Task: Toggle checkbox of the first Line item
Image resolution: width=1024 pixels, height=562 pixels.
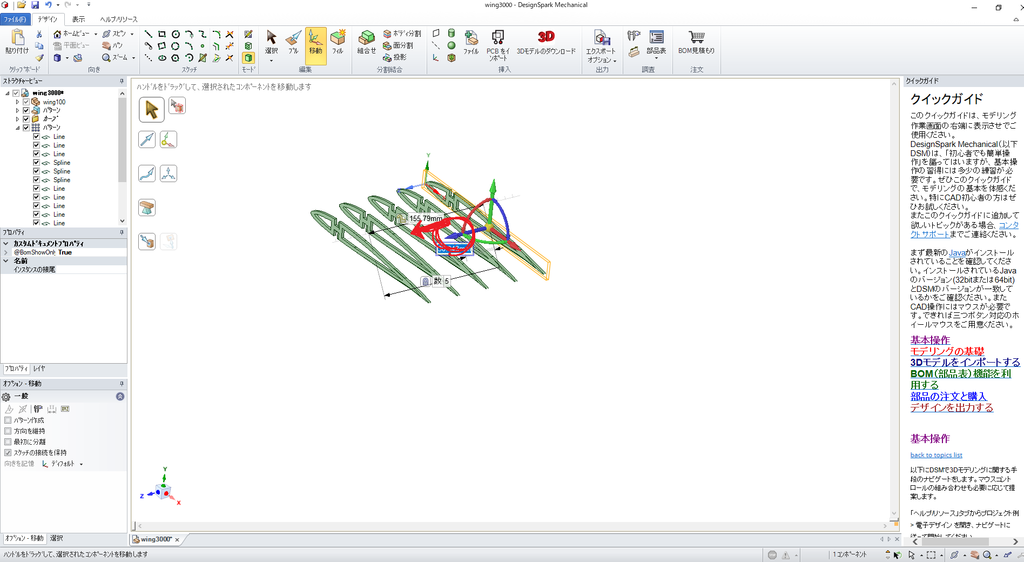Action: [37, 136]
